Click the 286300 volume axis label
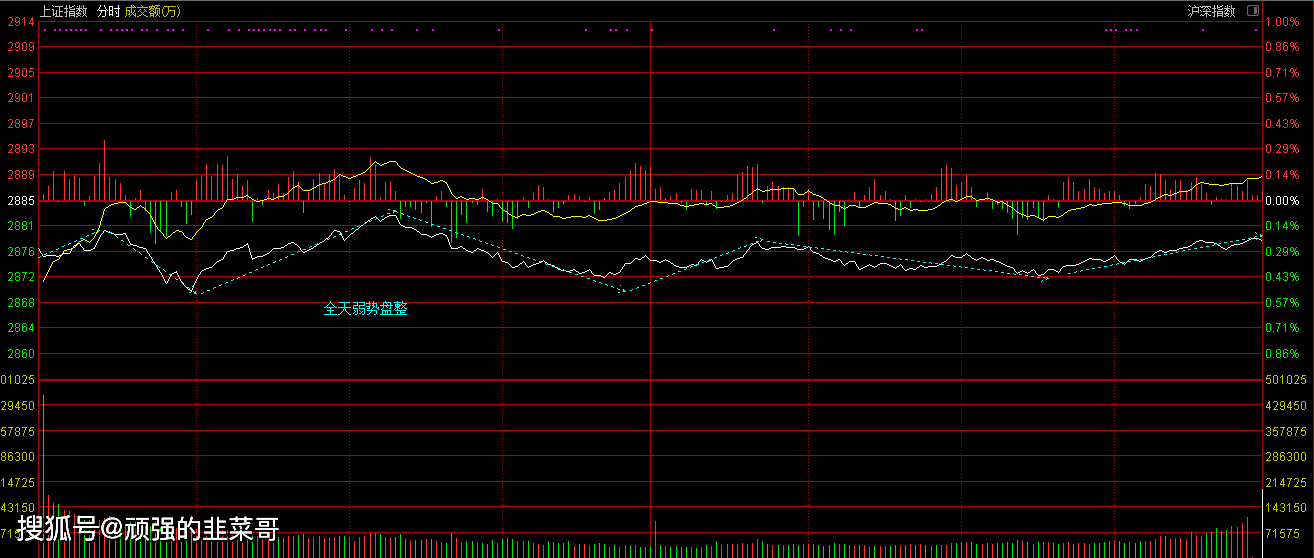This screenshot has height=558, width=1314. click(1286, 456)
